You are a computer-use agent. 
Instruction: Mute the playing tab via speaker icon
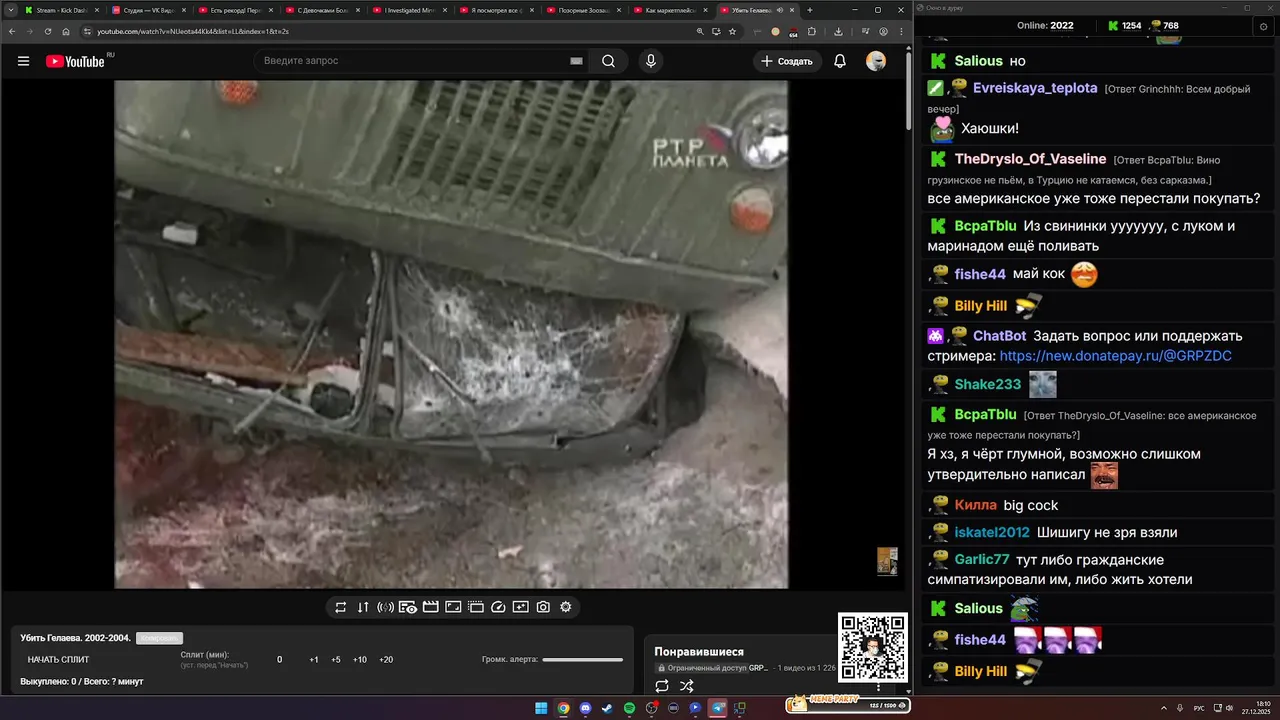780,10
